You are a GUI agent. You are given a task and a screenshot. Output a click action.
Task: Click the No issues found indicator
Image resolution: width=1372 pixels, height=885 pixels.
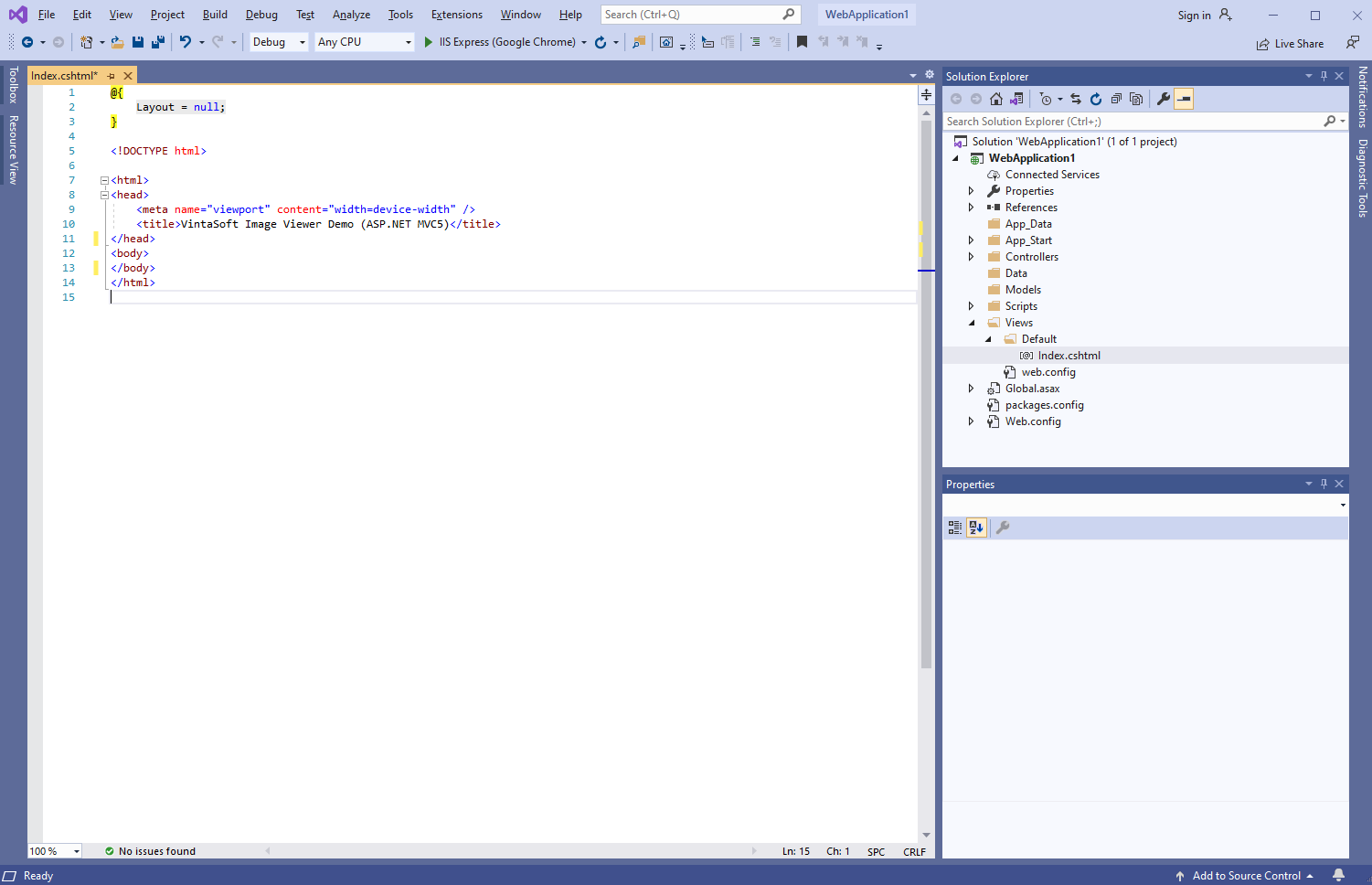point(150,851)
